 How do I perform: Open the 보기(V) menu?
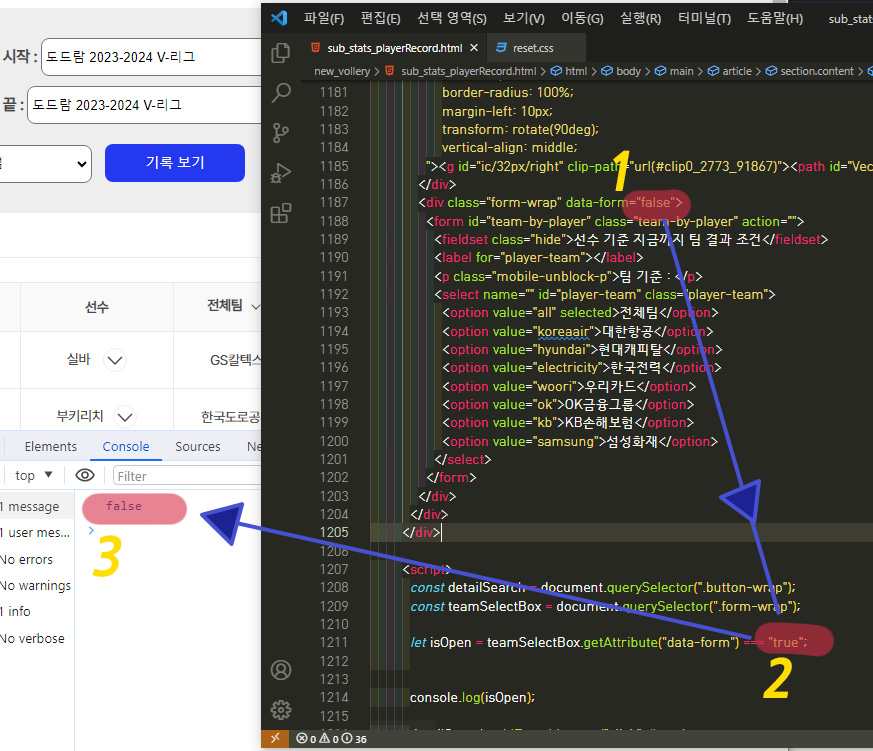[523, 18]
